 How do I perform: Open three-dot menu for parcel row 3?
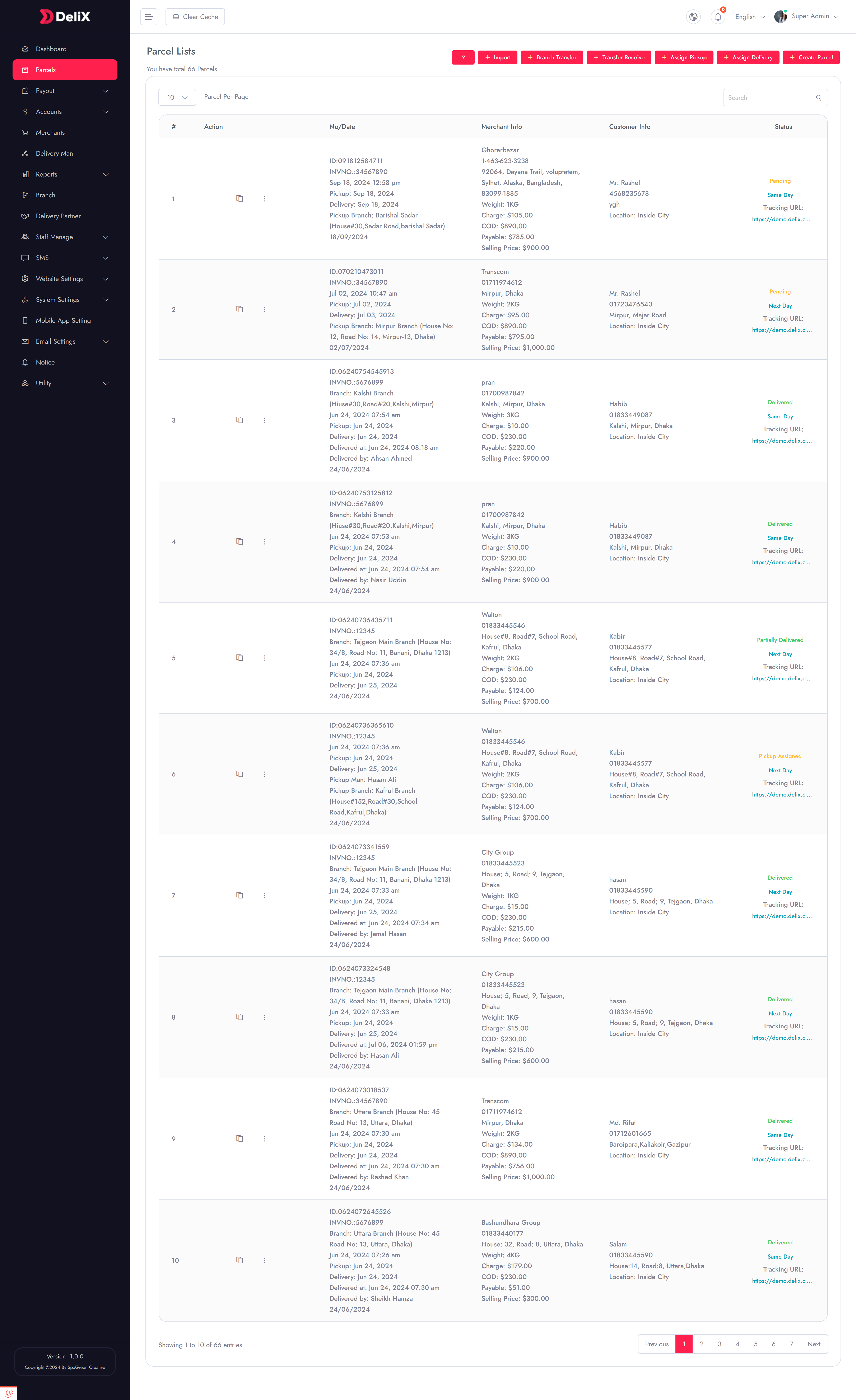pos(264,421)
